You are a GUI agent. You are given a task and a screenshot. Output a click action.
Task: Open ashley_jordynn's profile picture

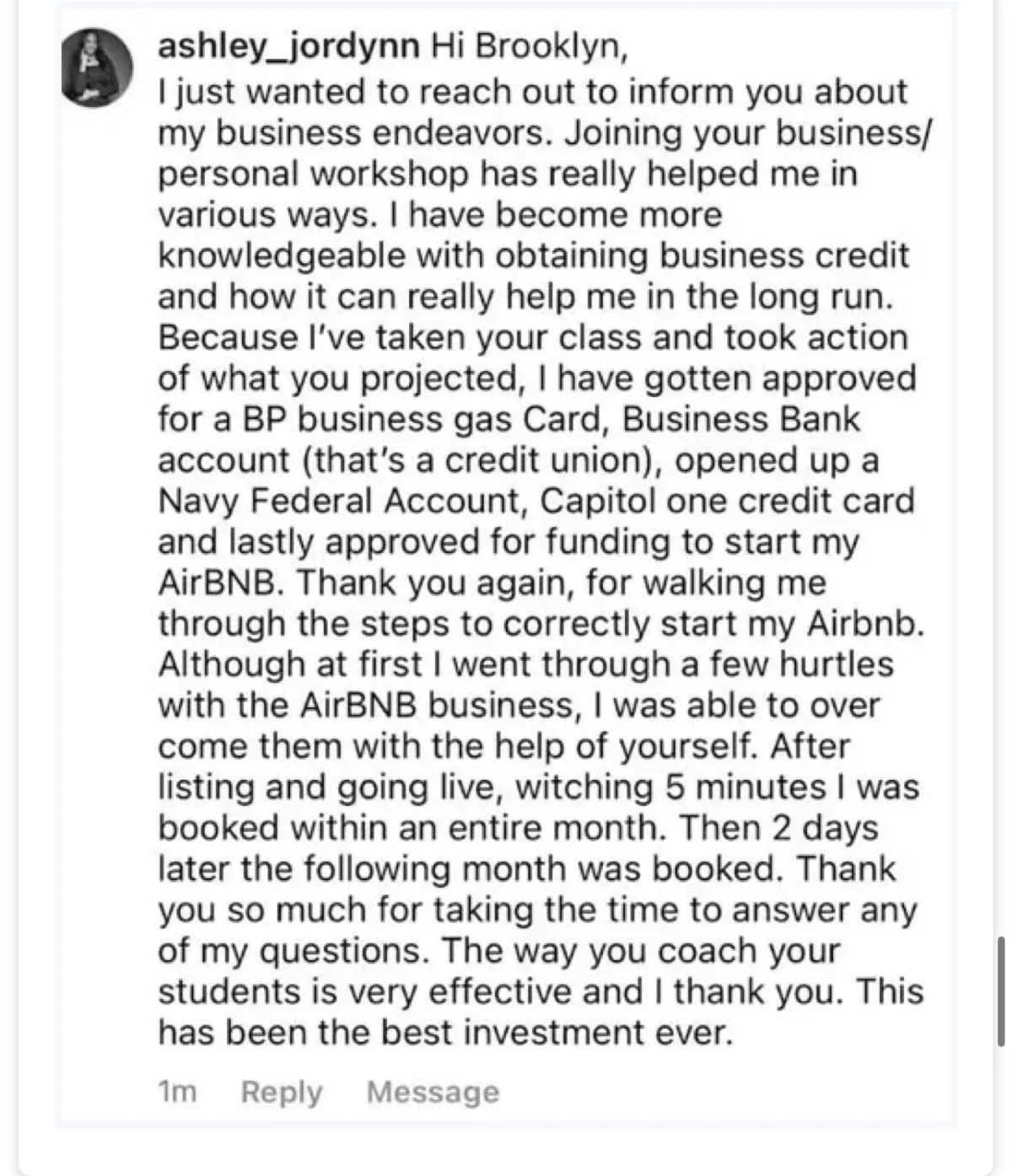click(x=97, y=67)
